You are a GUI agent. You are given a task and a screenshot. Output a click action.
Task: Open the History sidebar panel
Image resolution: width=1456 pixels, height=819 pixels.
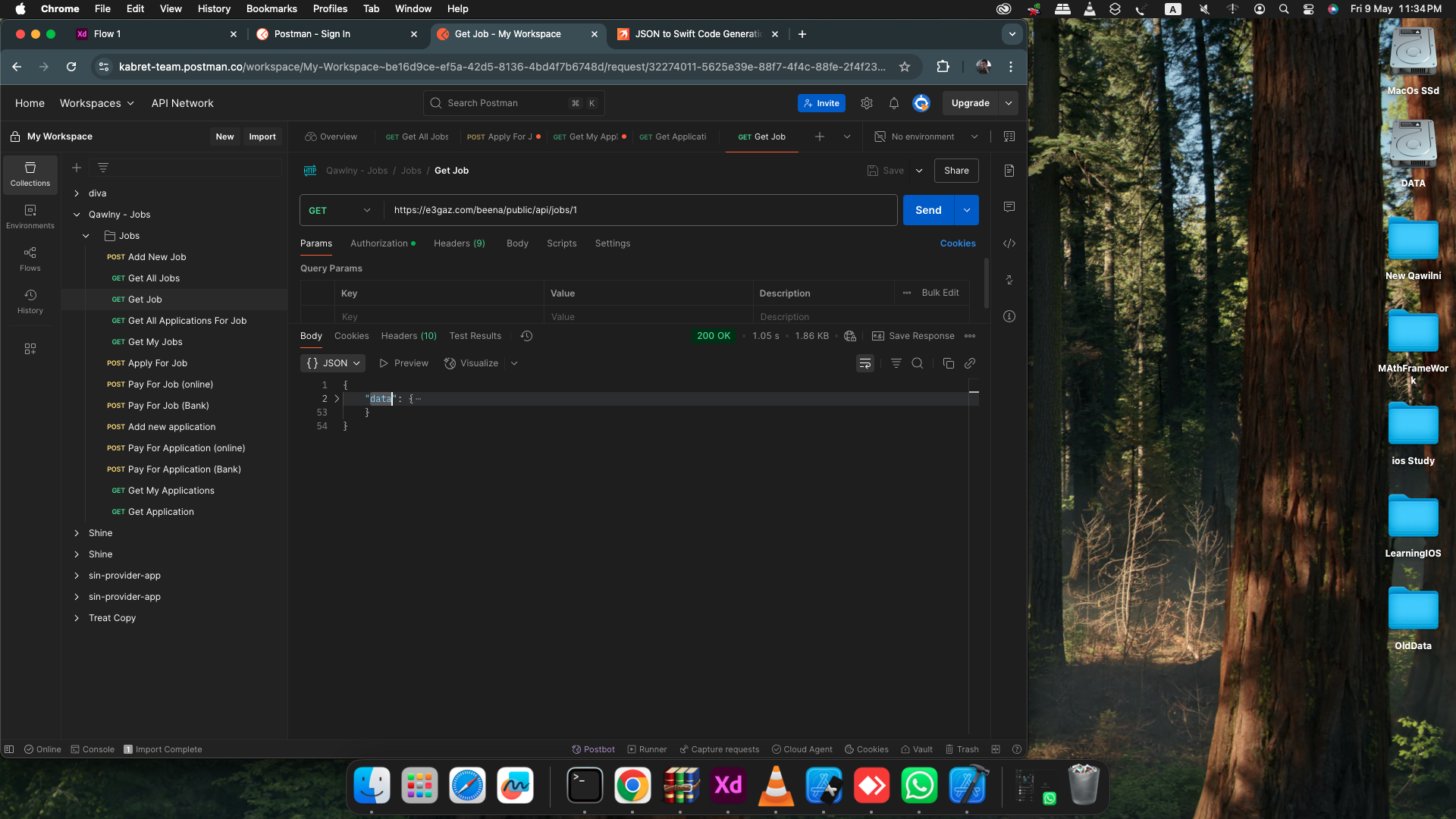(x=30, y=301)
